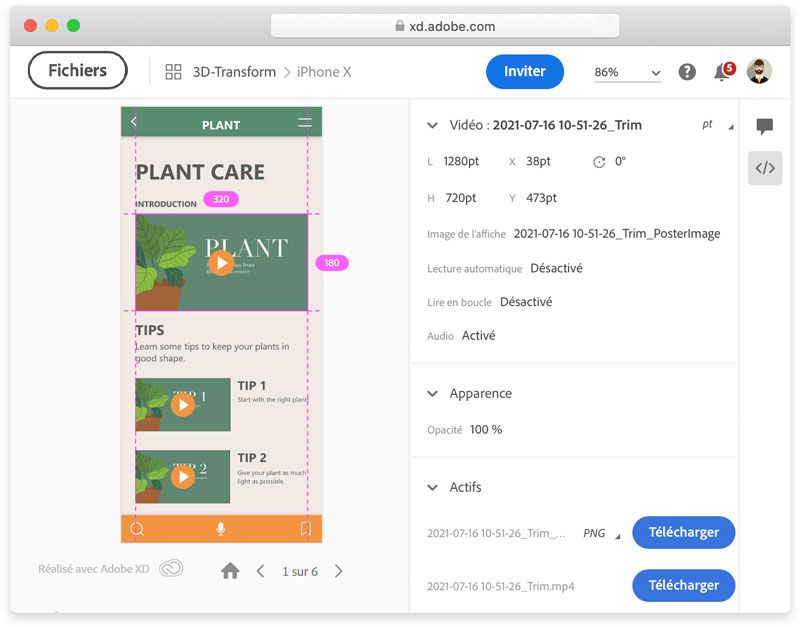Image resolution: width=800 pixels, height=627 pixels.
Task: Click the 180 height measurement badge
Action: click(x=332, y=263)
